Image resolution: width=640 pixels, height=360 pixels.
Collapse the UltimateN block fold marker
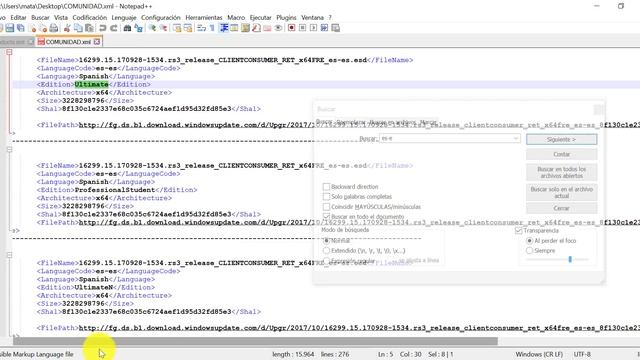9,255
